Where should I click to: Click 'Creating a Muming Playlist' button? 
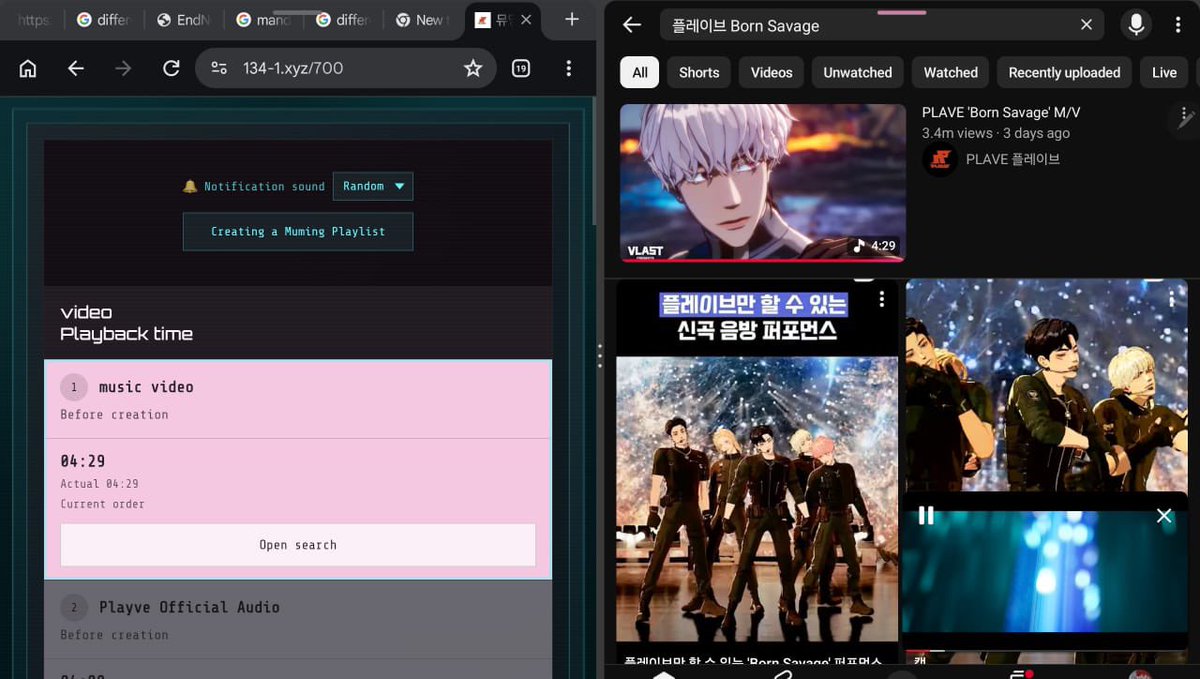(298, 231)
